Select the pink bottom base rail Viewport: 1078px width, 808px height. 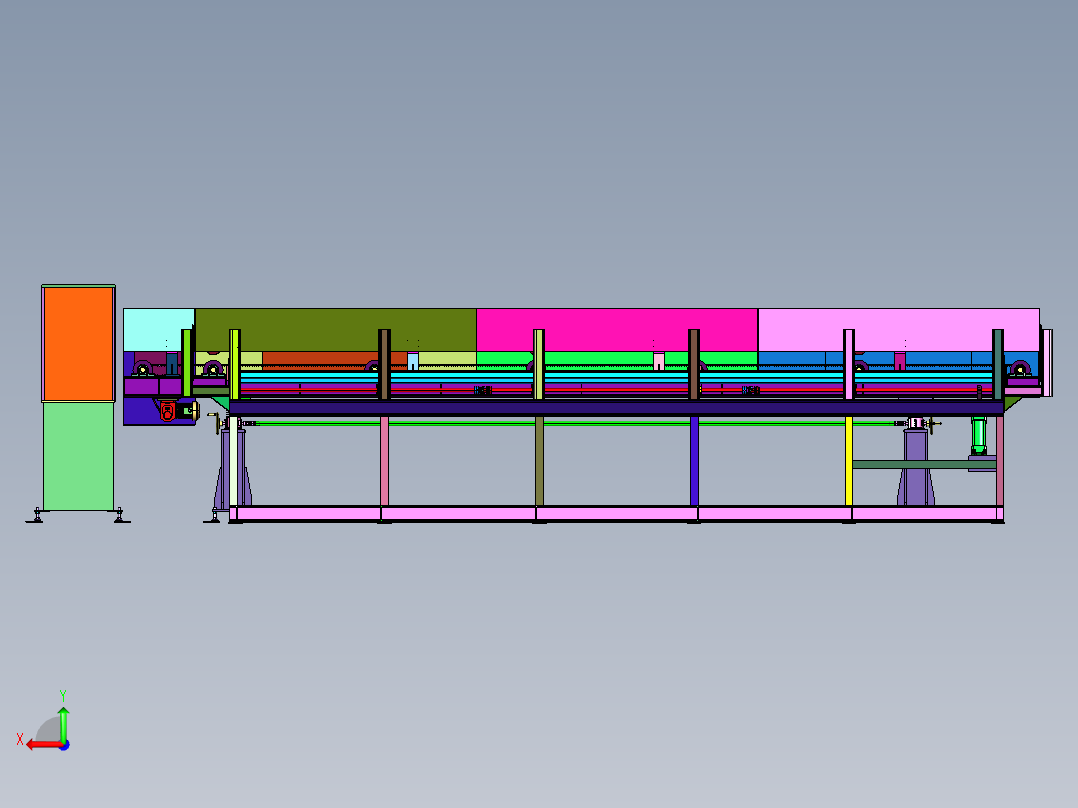point(616,514)
